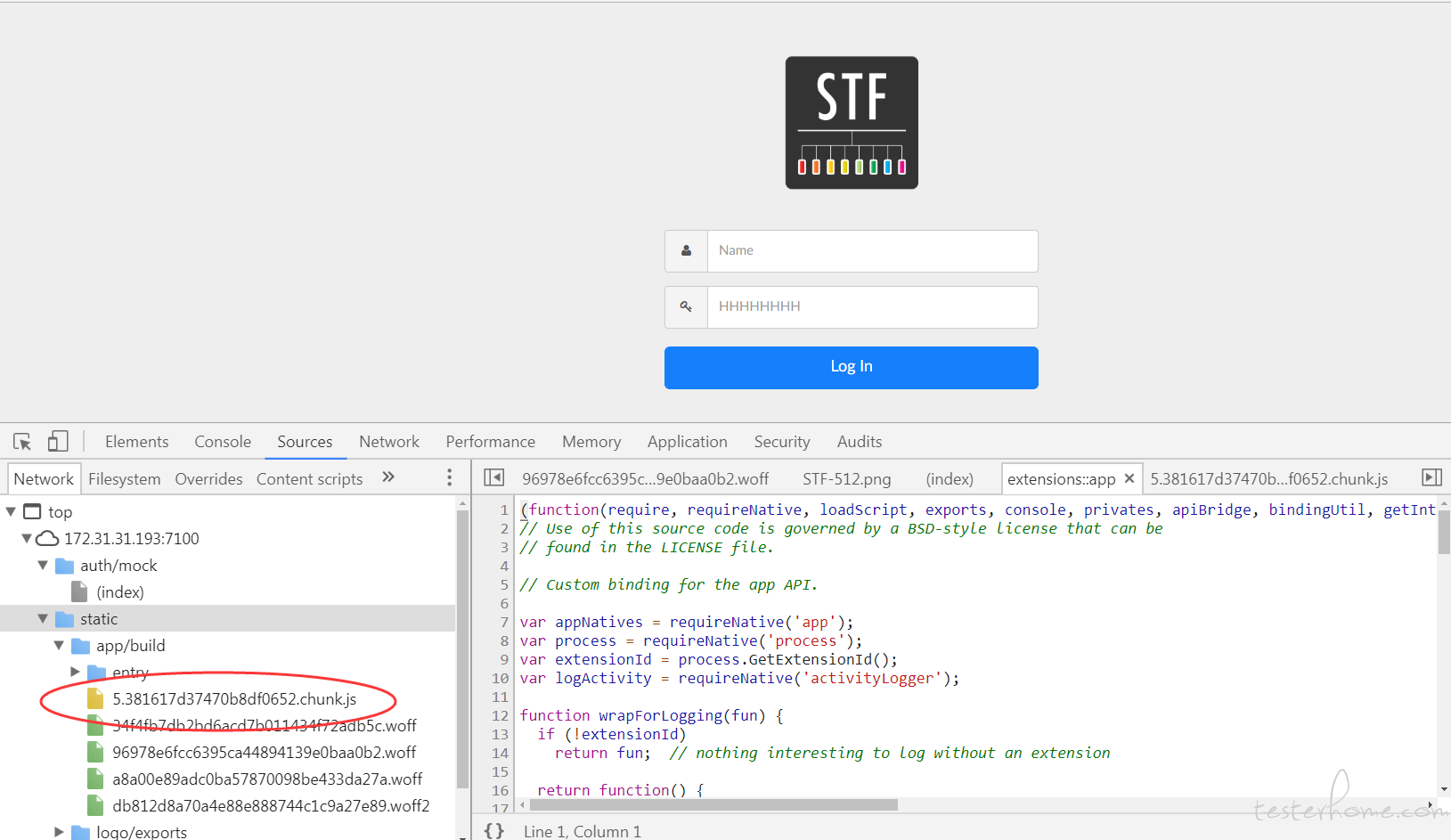
Task: Click "Line 1, Column 1" status text
Action: pos(583,831)
